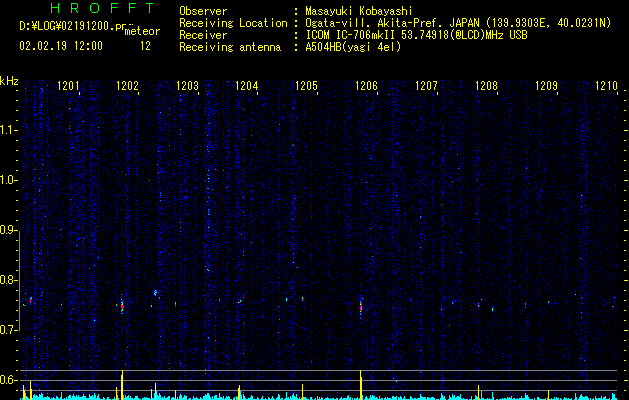The height and width of the screenshot is (400, 629).
Task: Click the 1203 time marker
Action: pos(187,85)
